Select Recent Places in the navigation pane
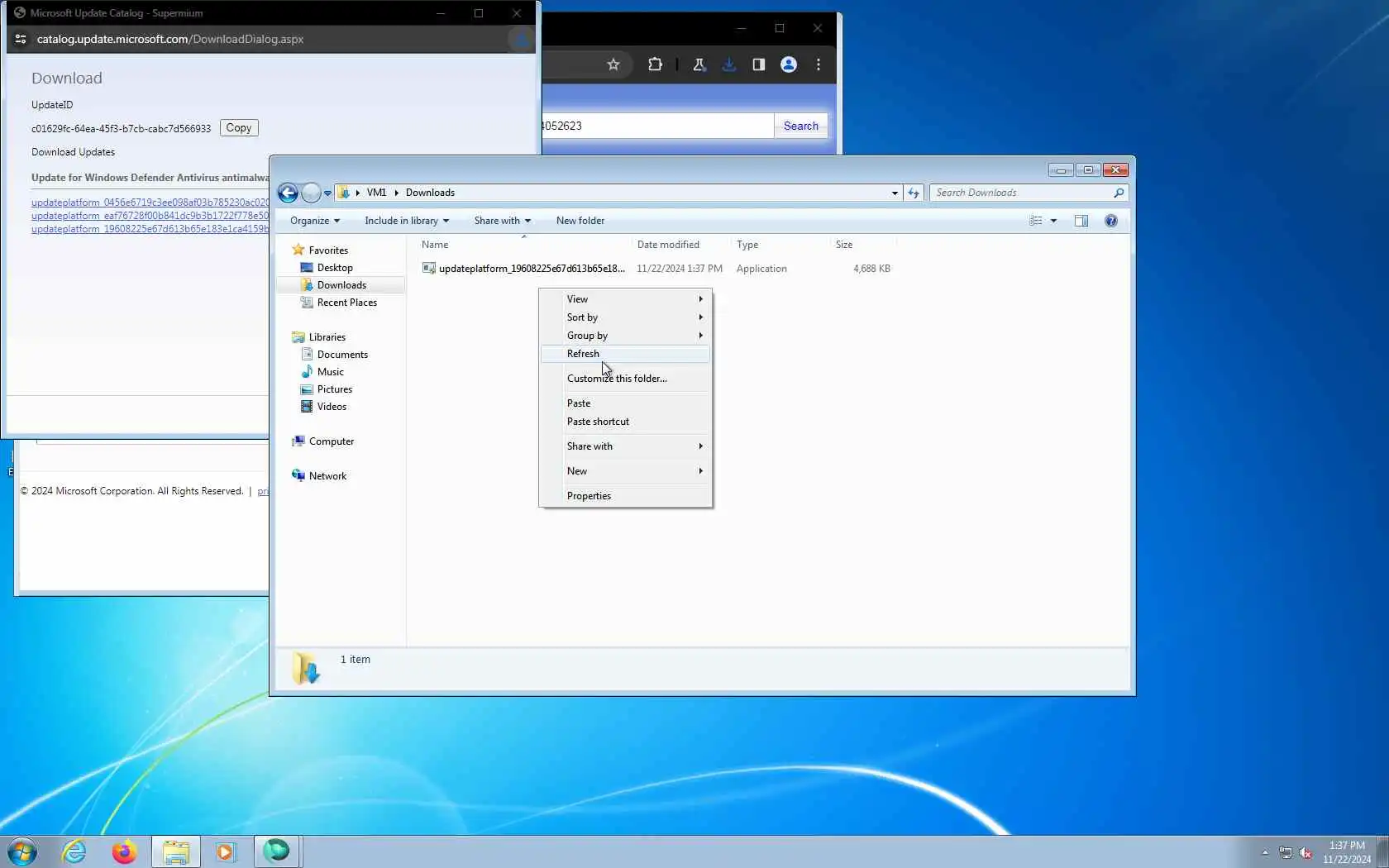This screenshot has width=1389, height=868. (x=347, y=303)
